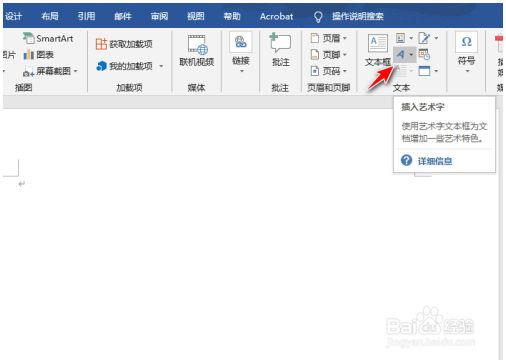Viewport: 506px width, 363px height.
Task: Open the document parts (Quick Parts) icon
Action: 401,38
